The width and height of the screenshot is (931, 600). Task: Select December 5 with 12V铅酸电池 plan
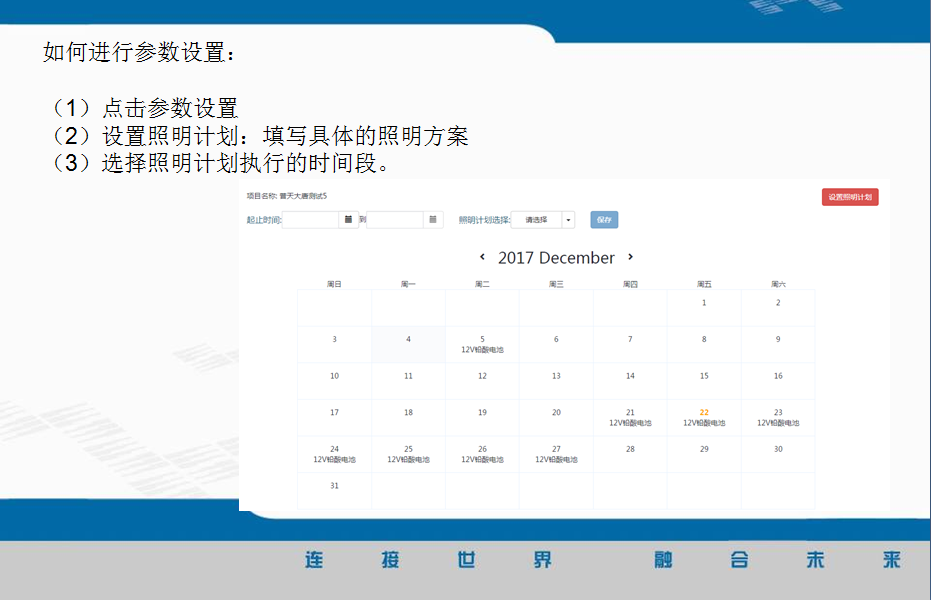tap(482, 344)
